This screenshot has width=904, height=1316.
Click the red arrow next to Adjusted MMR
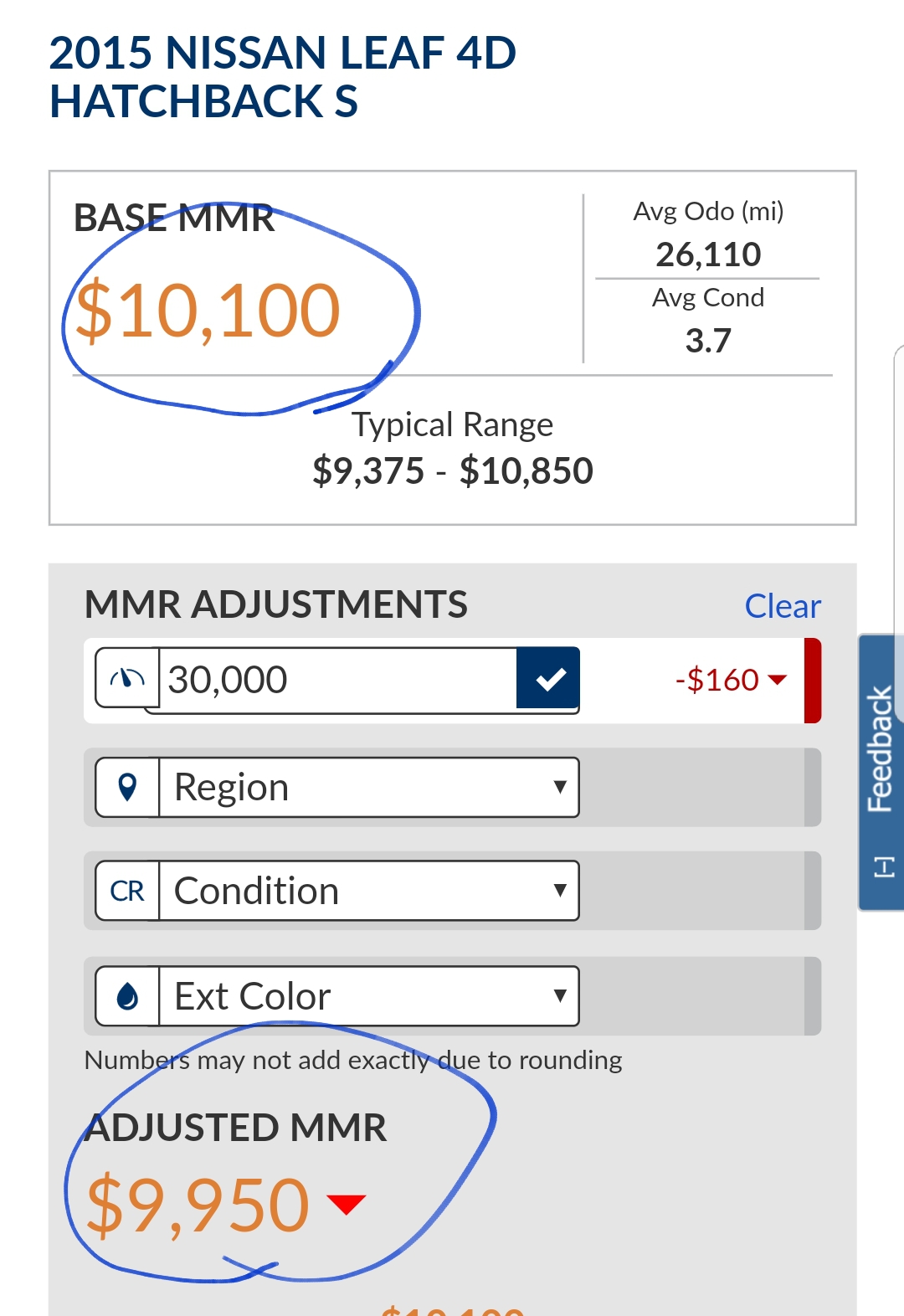(x=347, y=1204)
